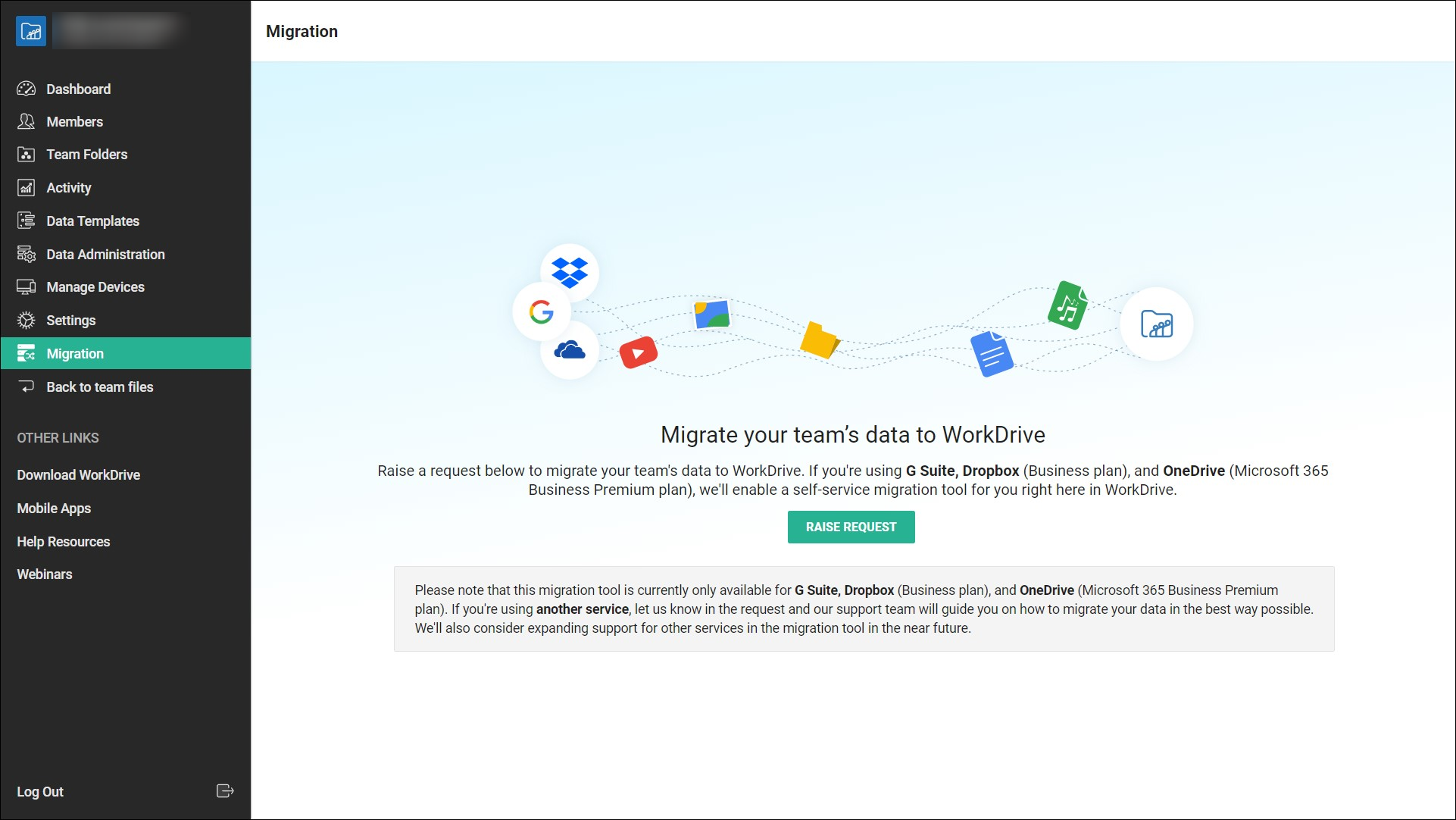This screenshot has height=820, width=1456.
Task: Click Log Out at the bottom
Action: tap(39, 791)
